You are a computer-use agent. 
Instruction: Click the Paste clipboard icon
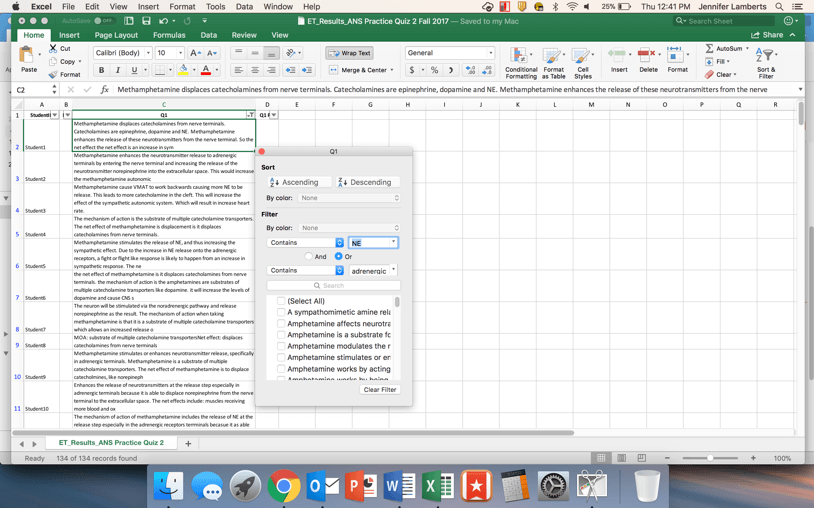(x=26, y=55)
